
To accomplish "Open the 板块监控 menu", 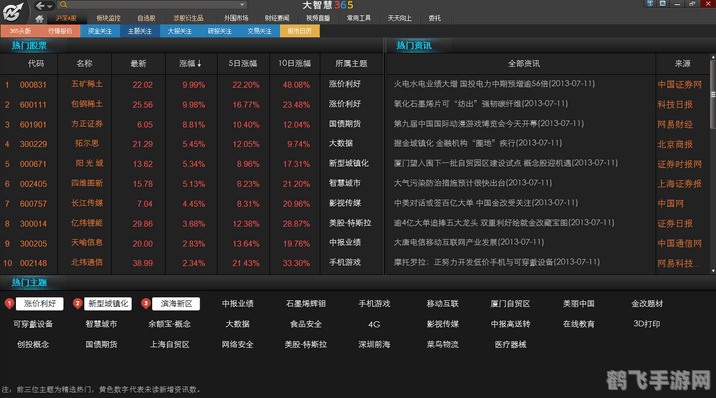I will [x=108, y=18].
